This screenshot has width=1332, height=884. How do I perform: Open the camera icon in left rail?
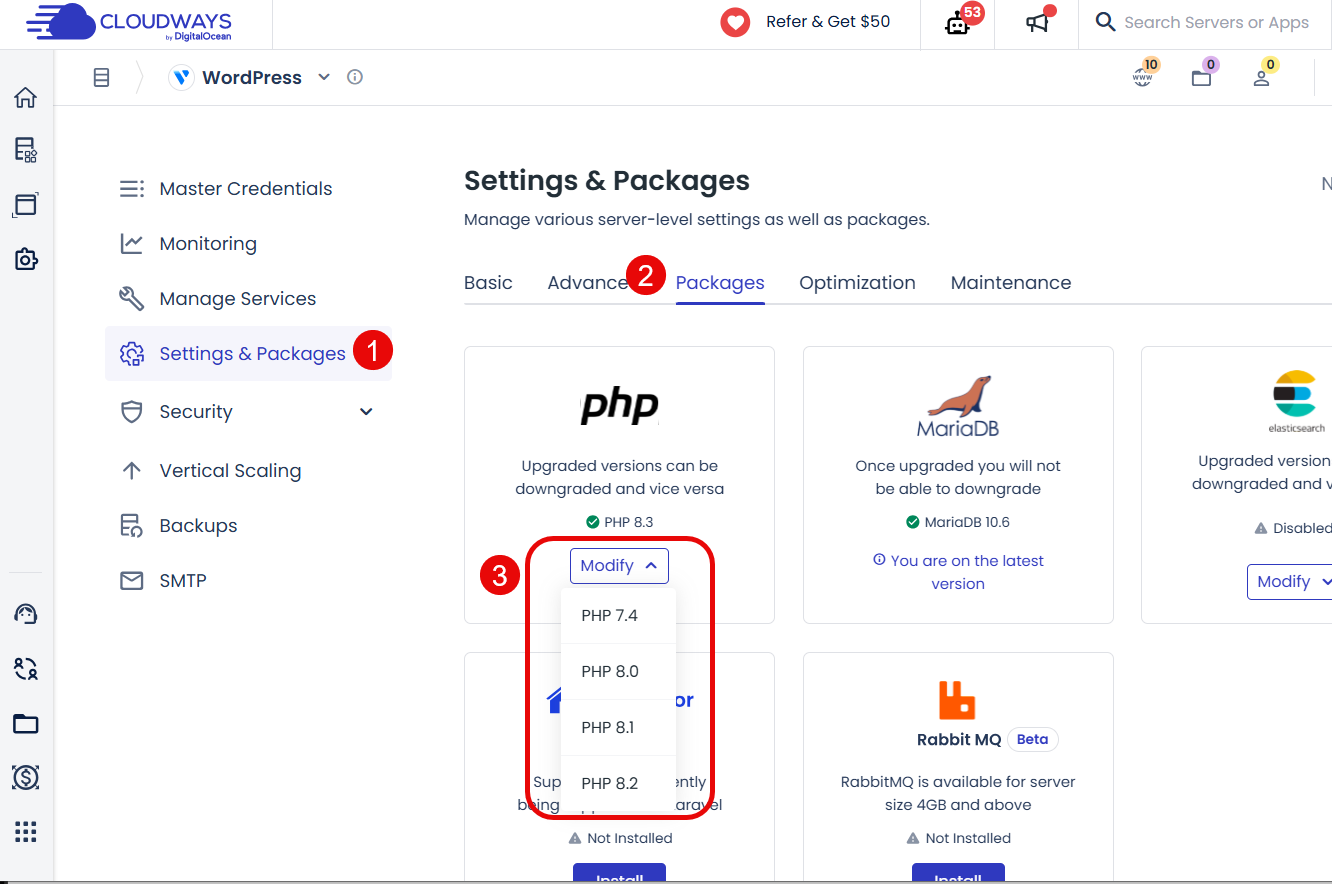(x=26, y=259)
